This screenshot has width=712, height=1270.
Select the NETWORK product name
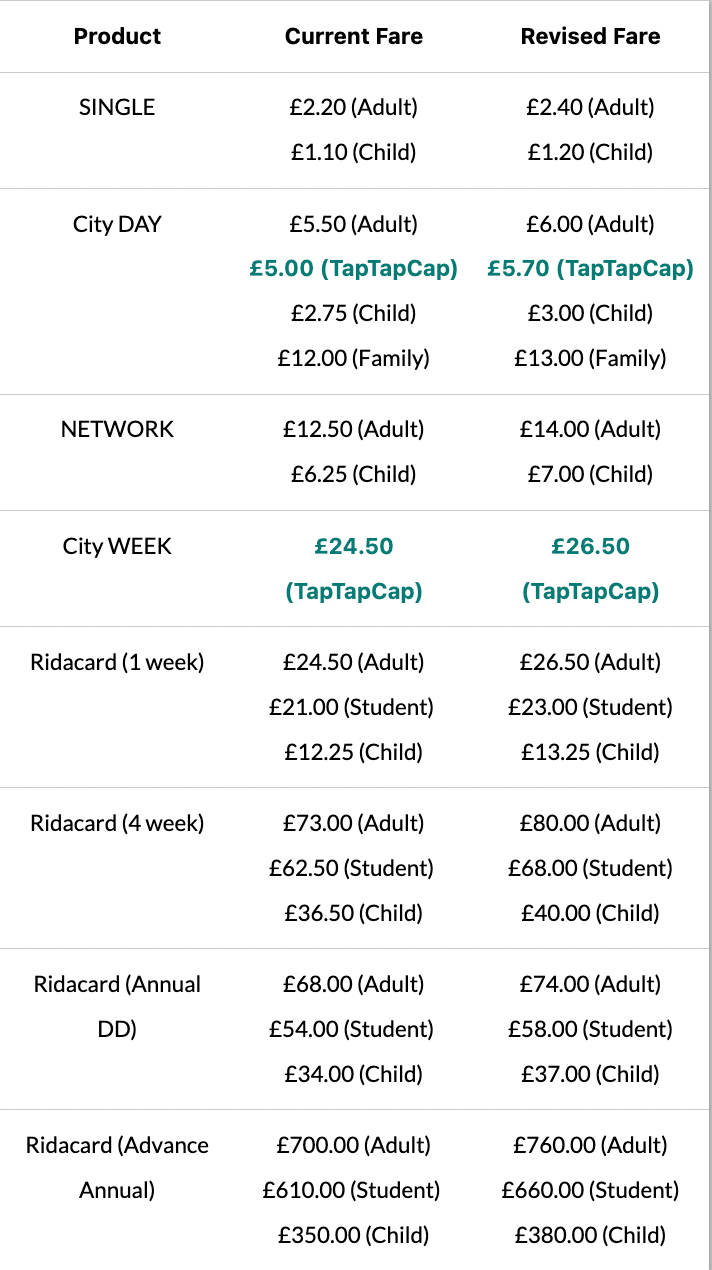(117, 429)
